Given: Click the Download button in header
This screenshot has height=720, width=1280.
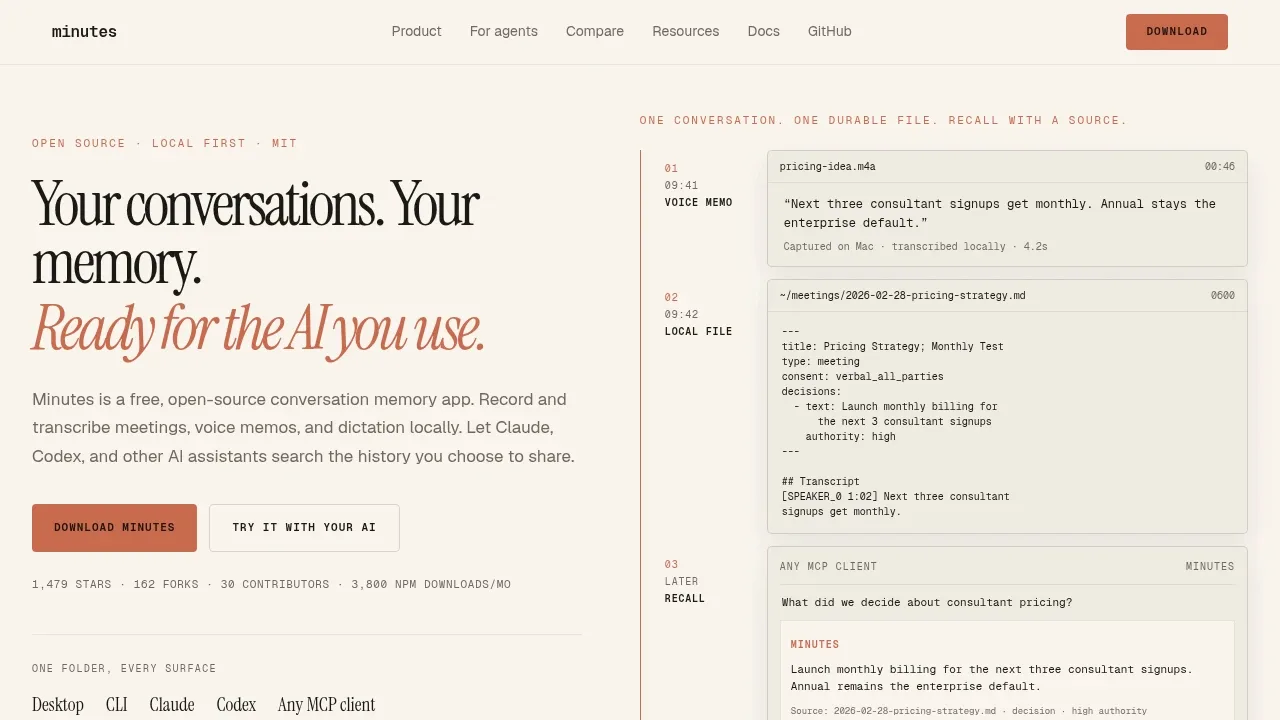Looking at the screenshot, I should click(1177, 32).
